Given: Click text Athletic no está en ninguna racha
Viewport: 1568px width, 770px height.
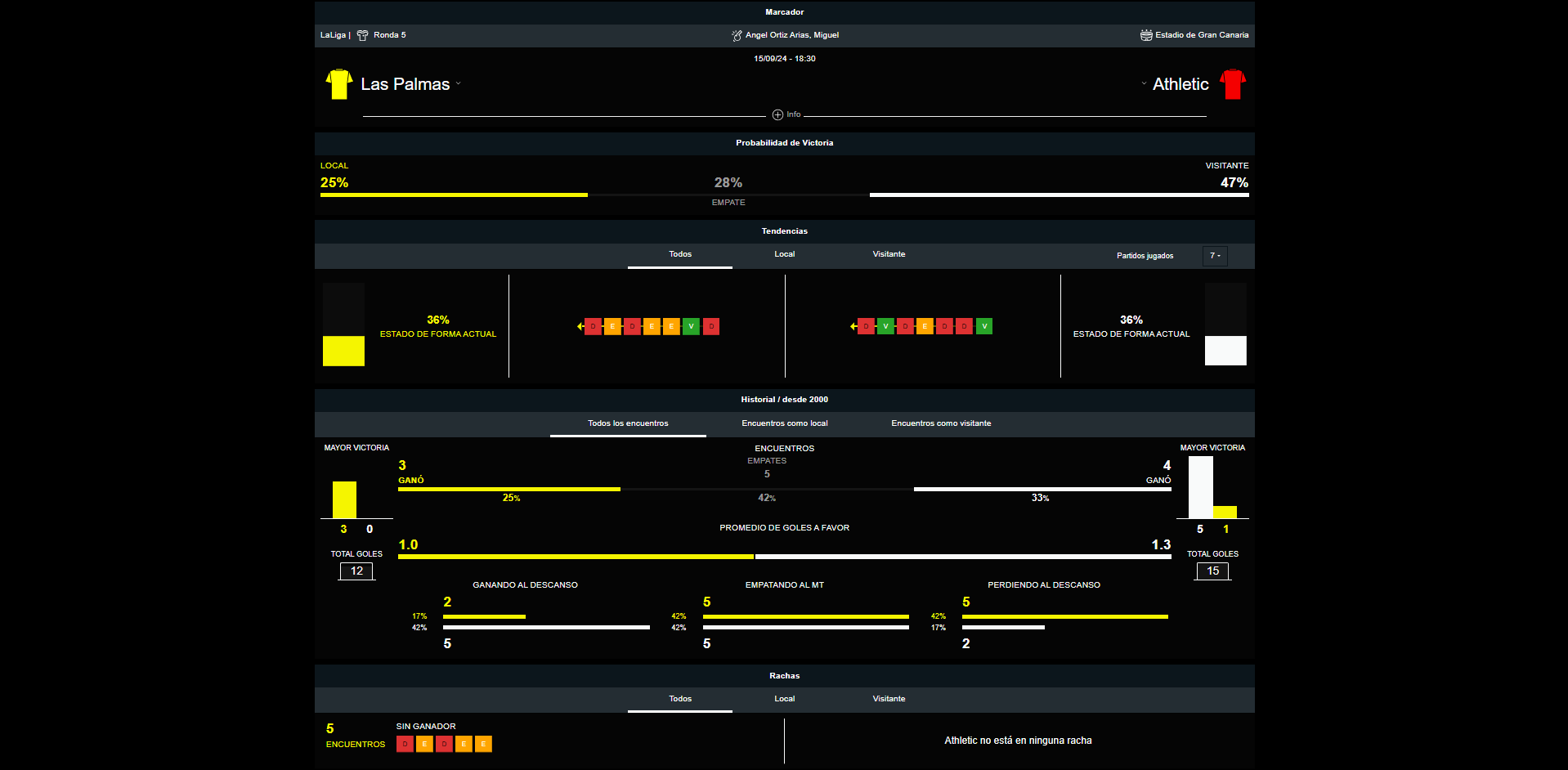Looking at the screenshot, I should (1018, 741).
